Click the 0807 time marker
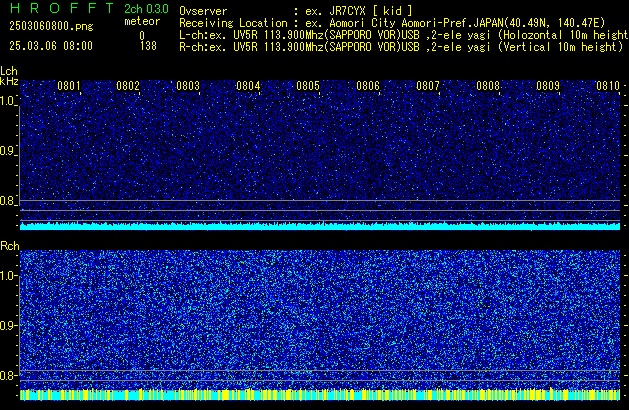The height and width of the screenshot is (410, 629). pos(428,86)
